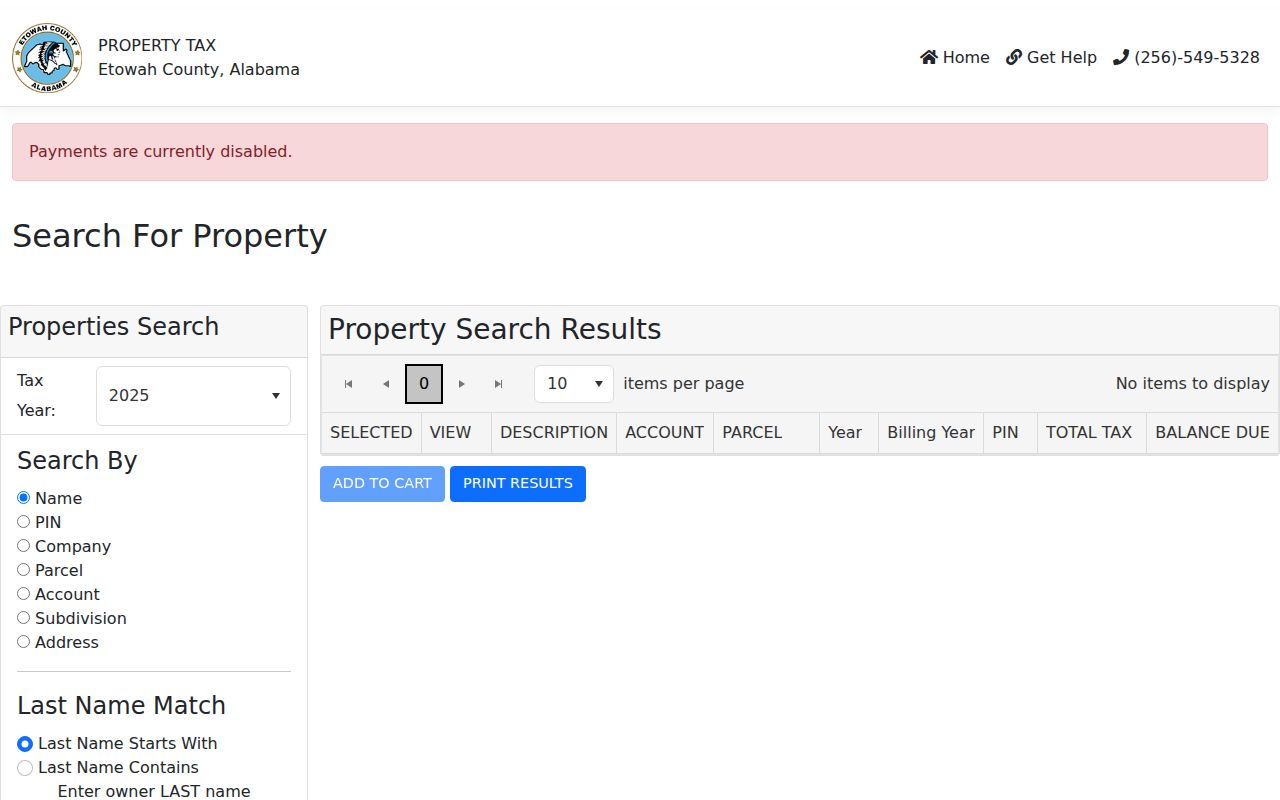Click 'Enter owner LAST name' label
This screenshot has width=1280, height=800.
pos(154,791)
